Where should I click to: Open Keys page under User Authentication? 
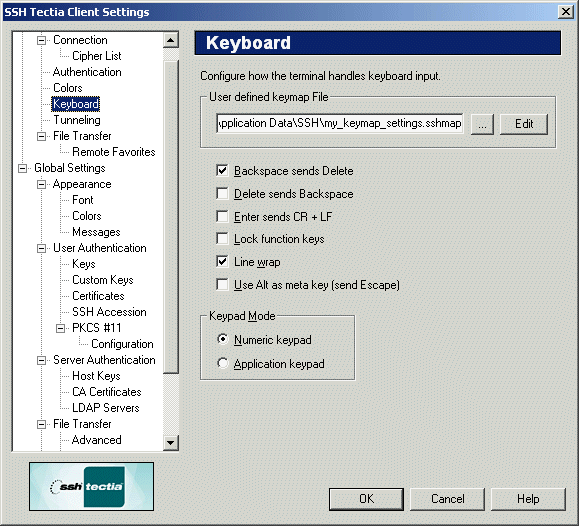84,264
